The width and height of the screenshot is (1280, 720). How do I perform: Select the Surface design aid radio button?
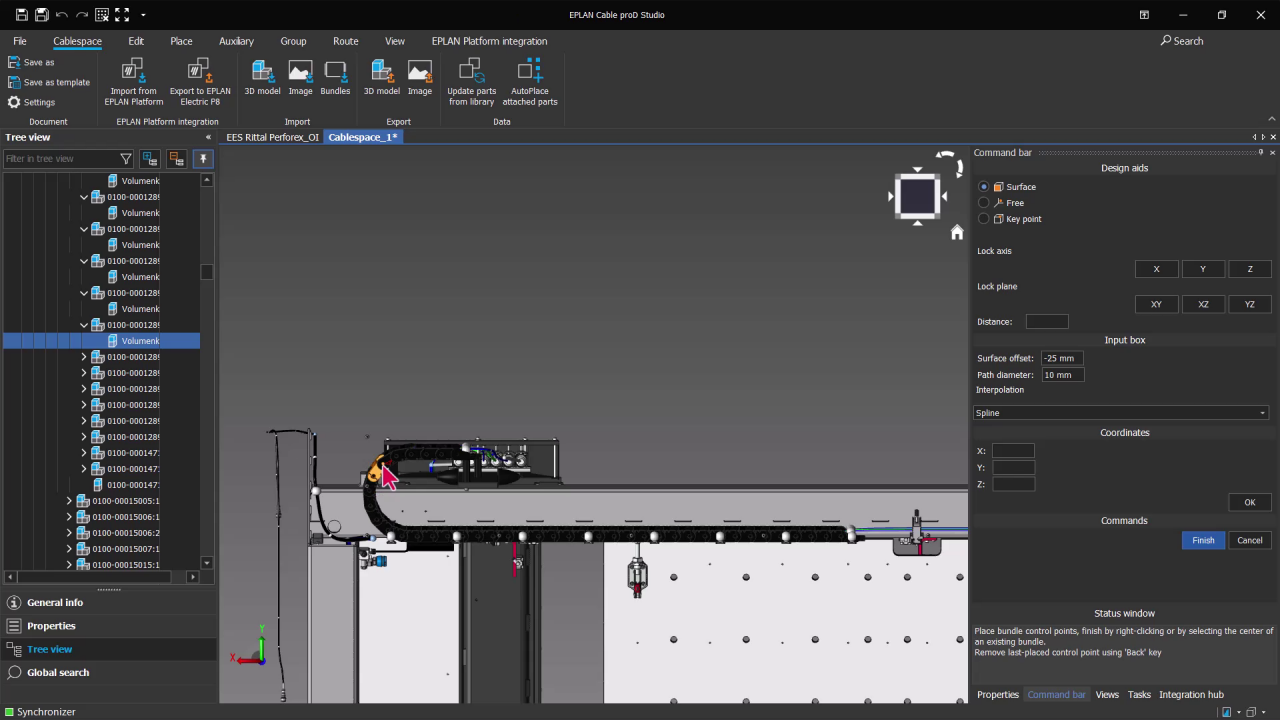pos(984,187)
